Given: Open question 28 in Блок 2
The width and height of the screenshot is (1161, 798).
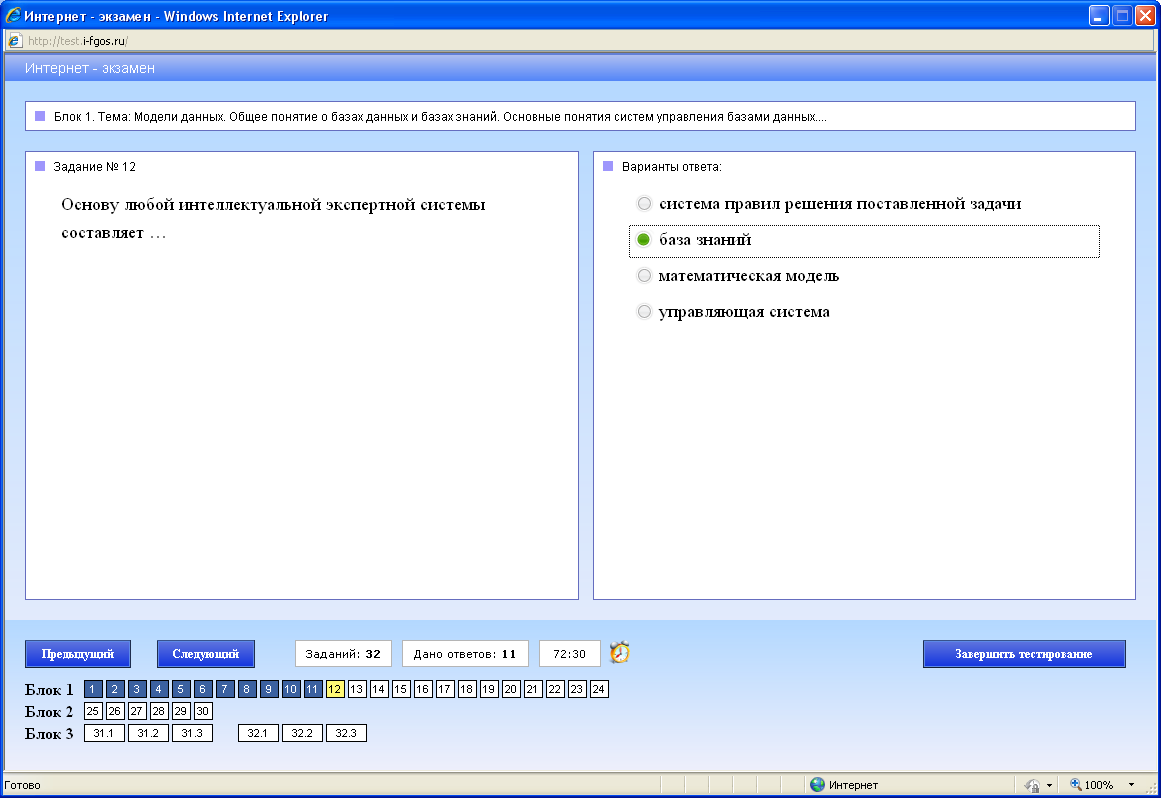Looking at the screenshot, I should point(158,711).
